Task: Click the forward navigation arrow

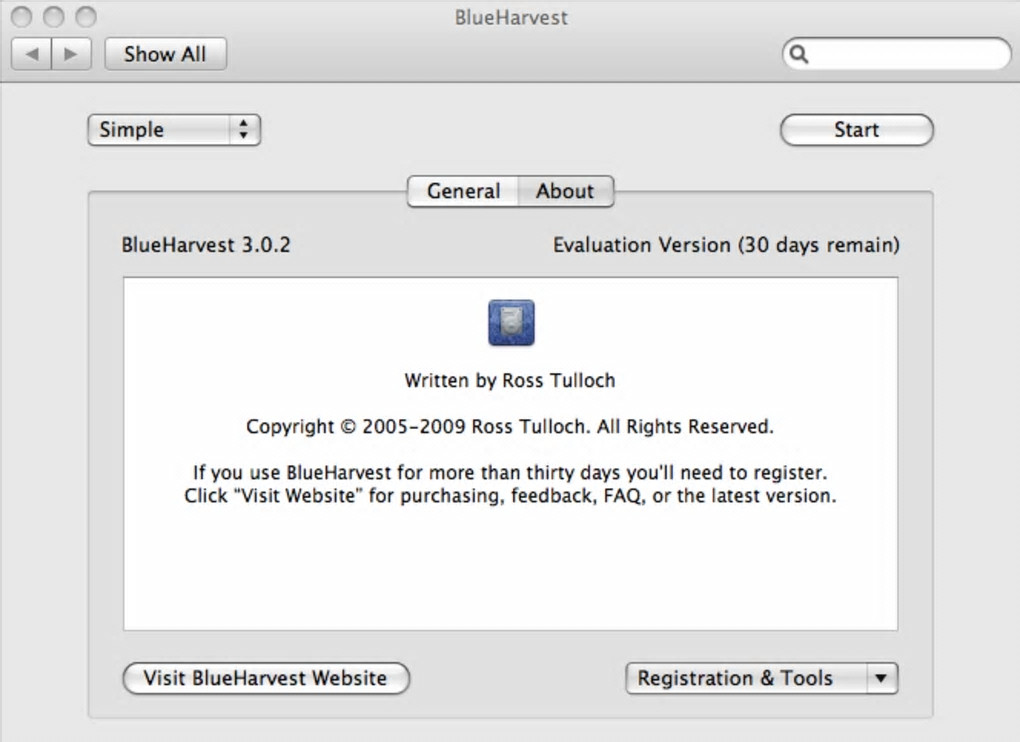Action: [x=71, y=54]
